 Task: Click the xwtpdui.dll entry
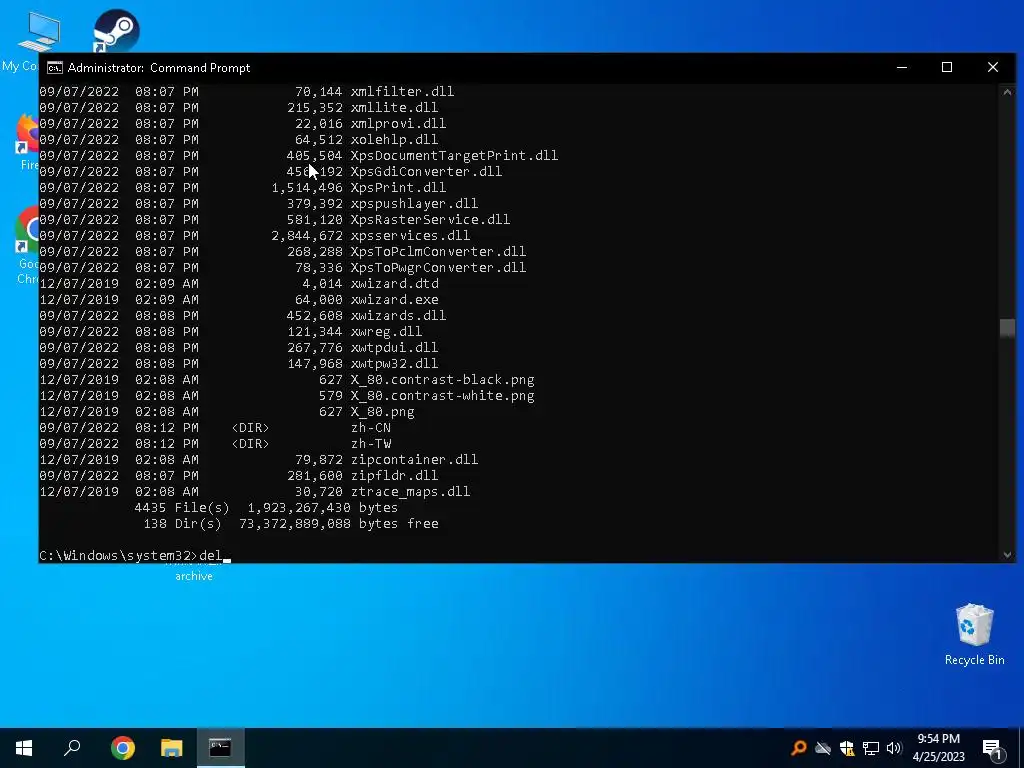[x=394, y=347]
